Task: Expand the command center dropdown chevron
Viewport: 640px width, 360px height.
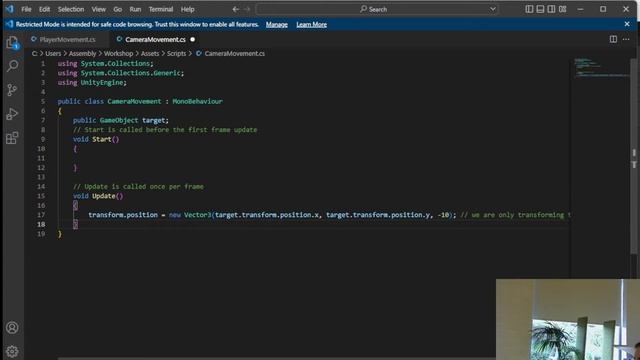Action: [x=493, y=9]
